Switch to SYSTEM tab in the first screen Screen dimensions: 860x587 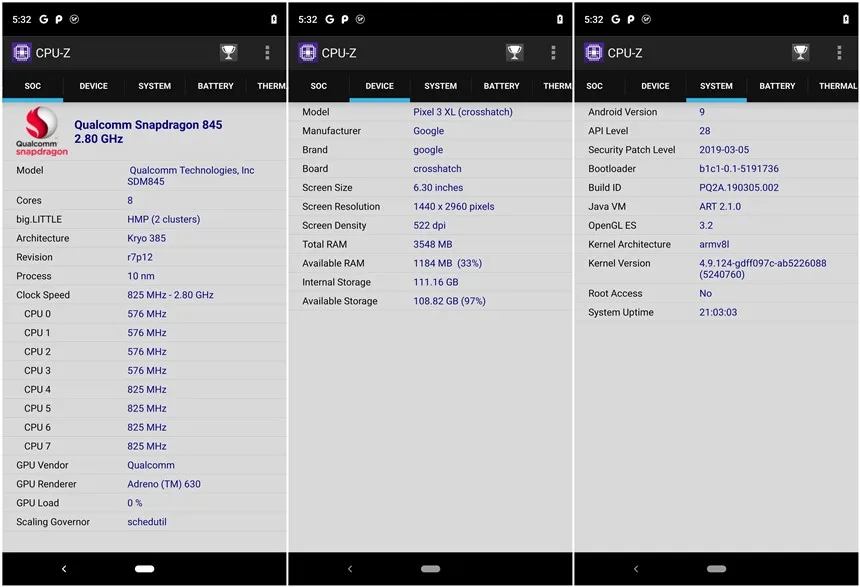(x=154, y=86)
